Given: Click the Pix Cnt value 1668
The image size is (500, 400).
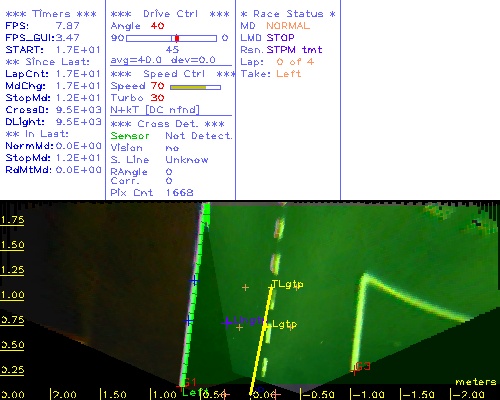Looking at the screenshot, I should tap(179, 193).
